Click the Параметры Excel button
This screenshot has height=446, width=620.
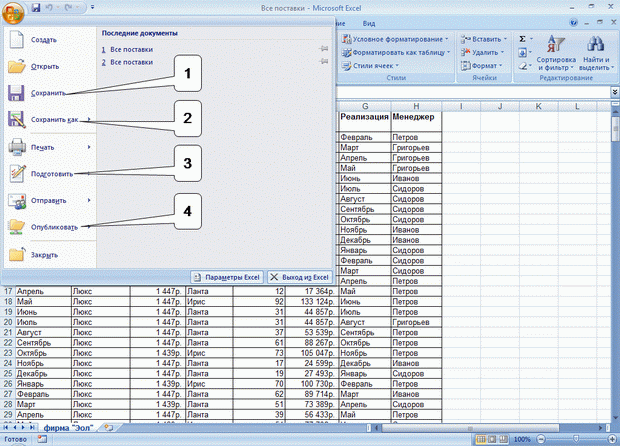[x=227, y=277]
